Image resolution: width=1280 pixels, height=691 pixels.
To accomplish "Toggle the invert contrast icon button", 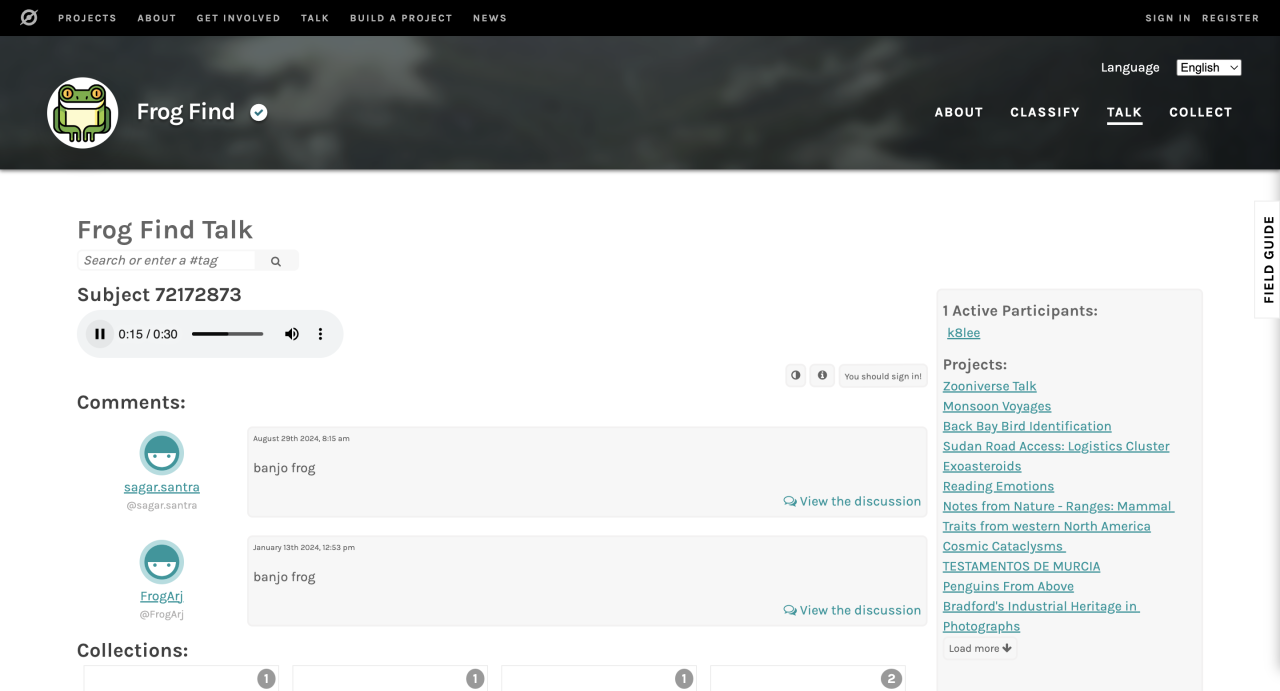I will coord(796,375).
